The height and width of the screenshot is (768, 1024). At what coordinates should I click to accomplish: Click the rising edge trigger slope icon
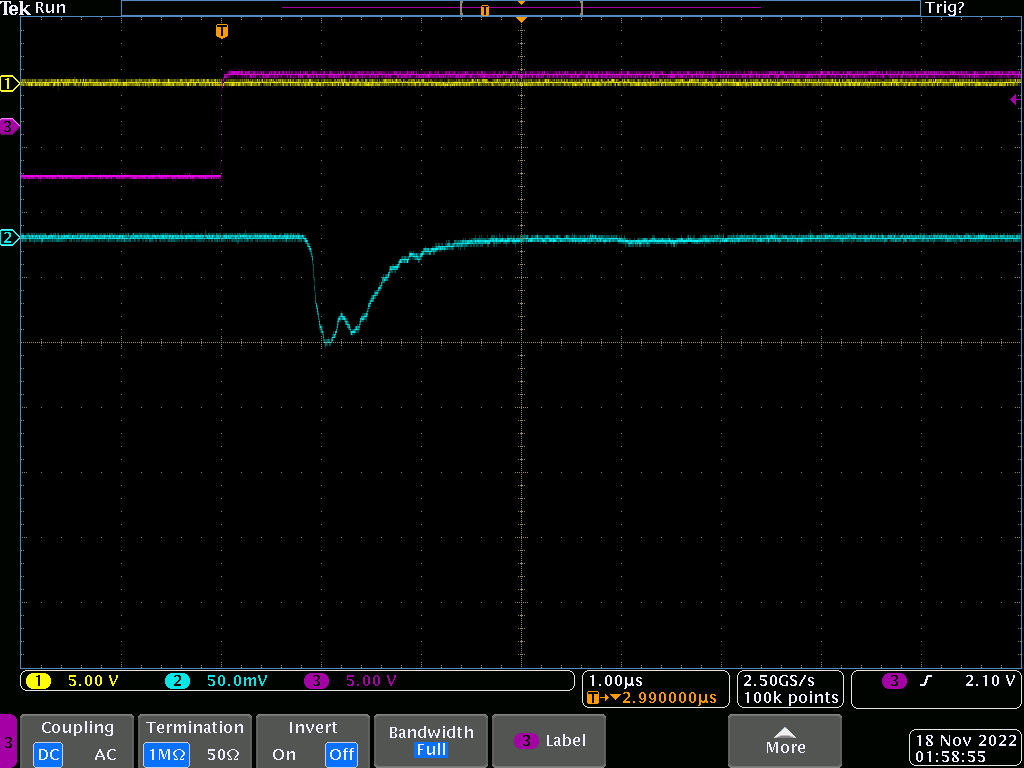click(926, 681)
